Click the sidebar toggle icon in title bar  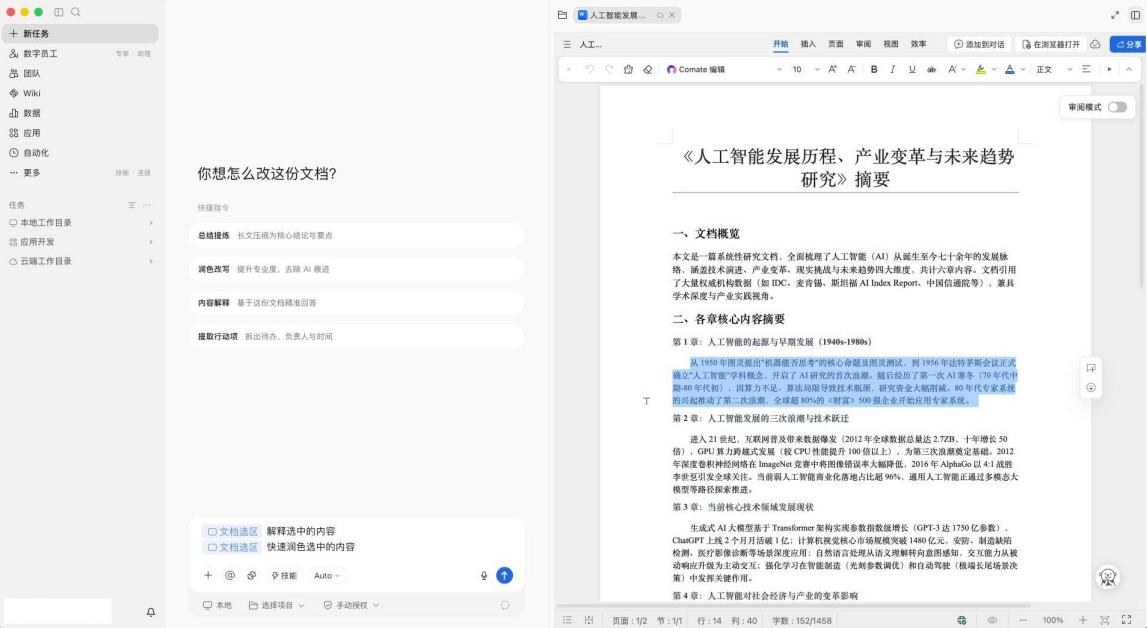click(x=59, y=12)
